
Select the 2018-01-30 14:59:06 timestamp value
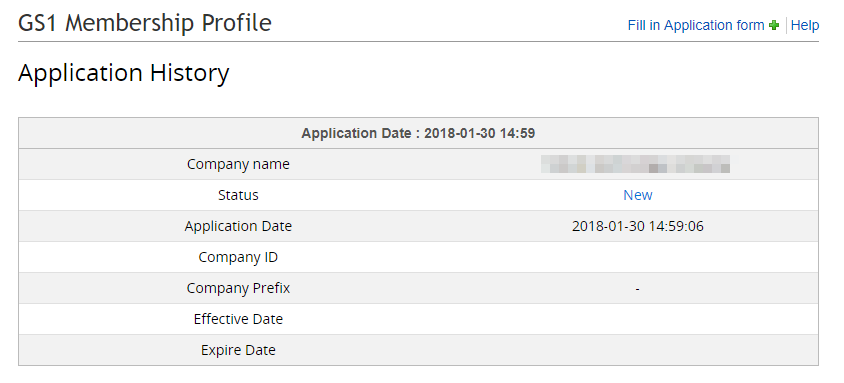pyautogui.click(x=638, y=226)
